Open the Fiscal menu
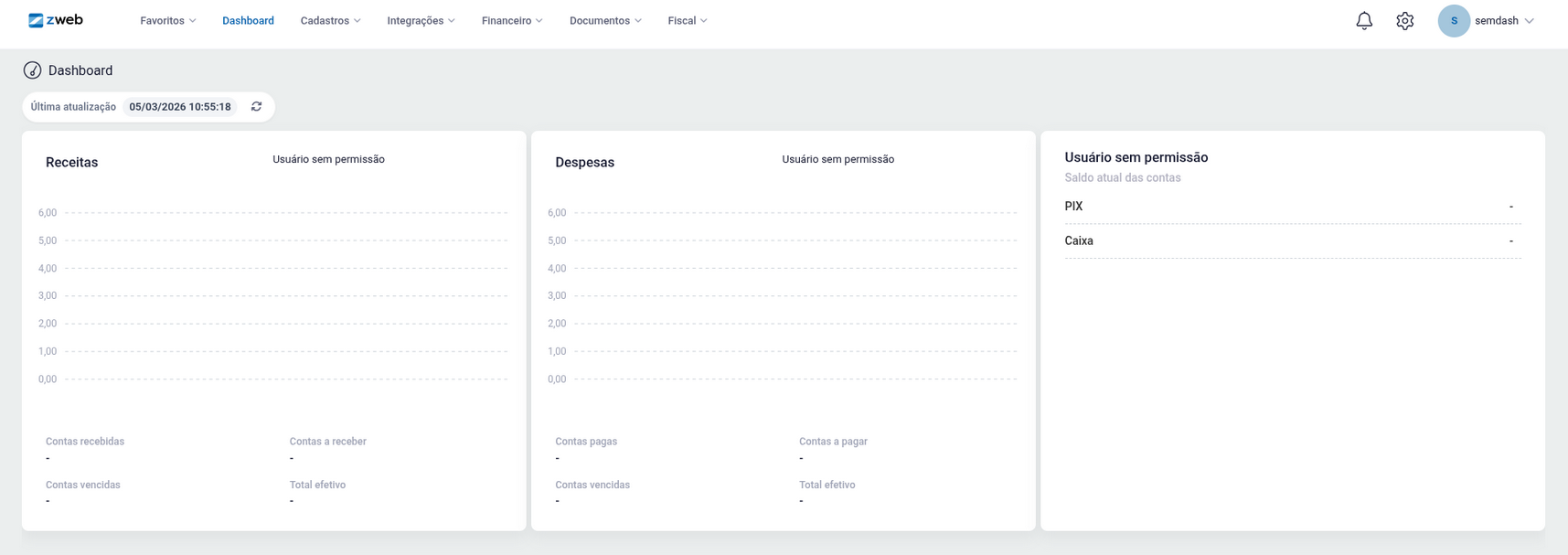 tap(688, 20)
